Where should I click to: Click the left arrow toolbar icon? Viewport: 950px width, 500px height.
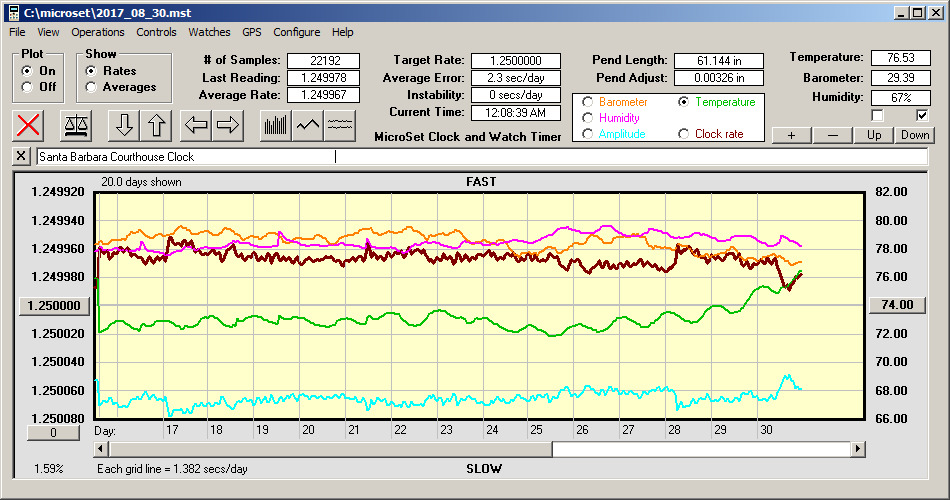point(196,125)
